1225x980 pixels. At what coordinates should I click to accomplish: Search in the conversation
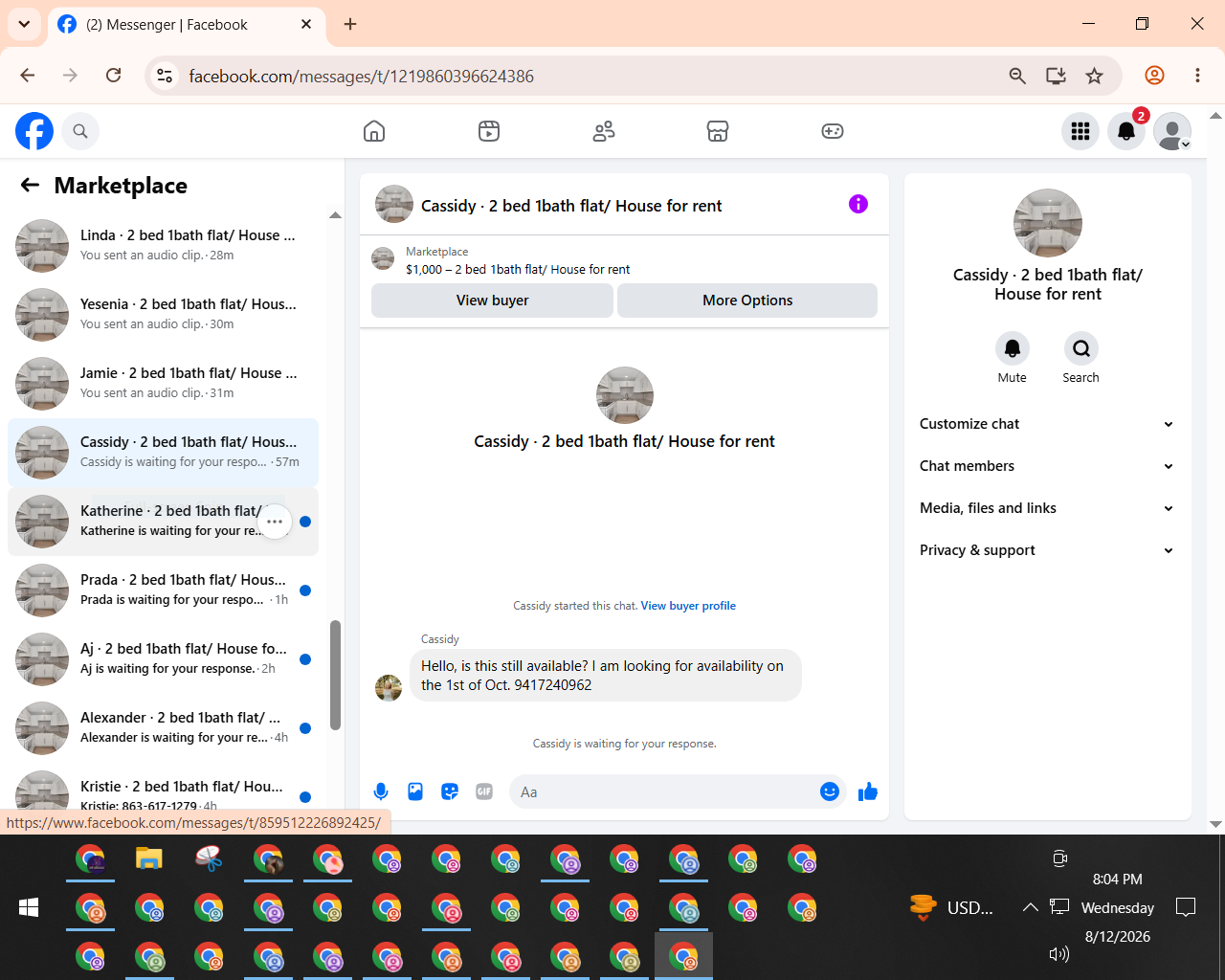pos(1081,348)
